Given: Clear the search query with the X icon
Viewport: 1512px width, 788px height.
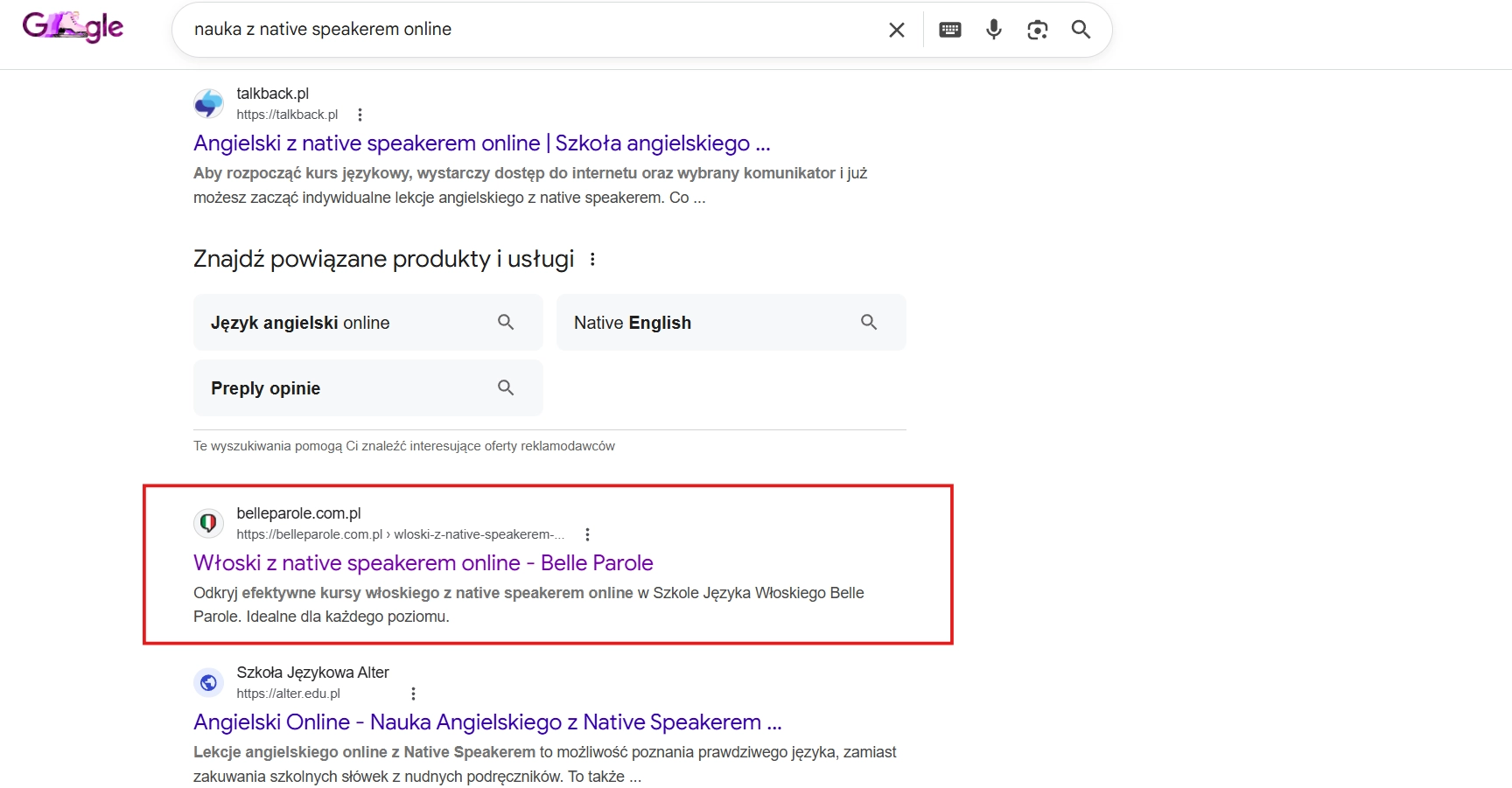Looking at the screenshot, I should coord(897,30).
